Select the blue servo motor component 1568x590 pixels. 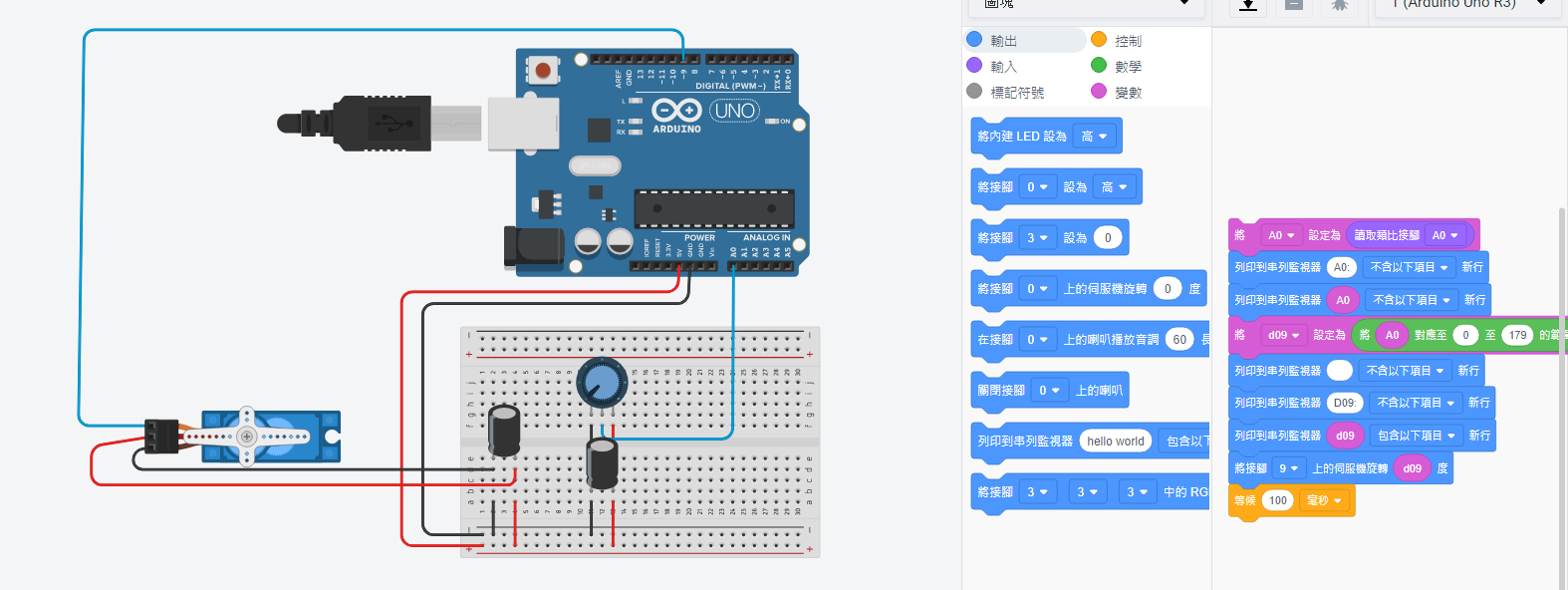tap(269, 437)
